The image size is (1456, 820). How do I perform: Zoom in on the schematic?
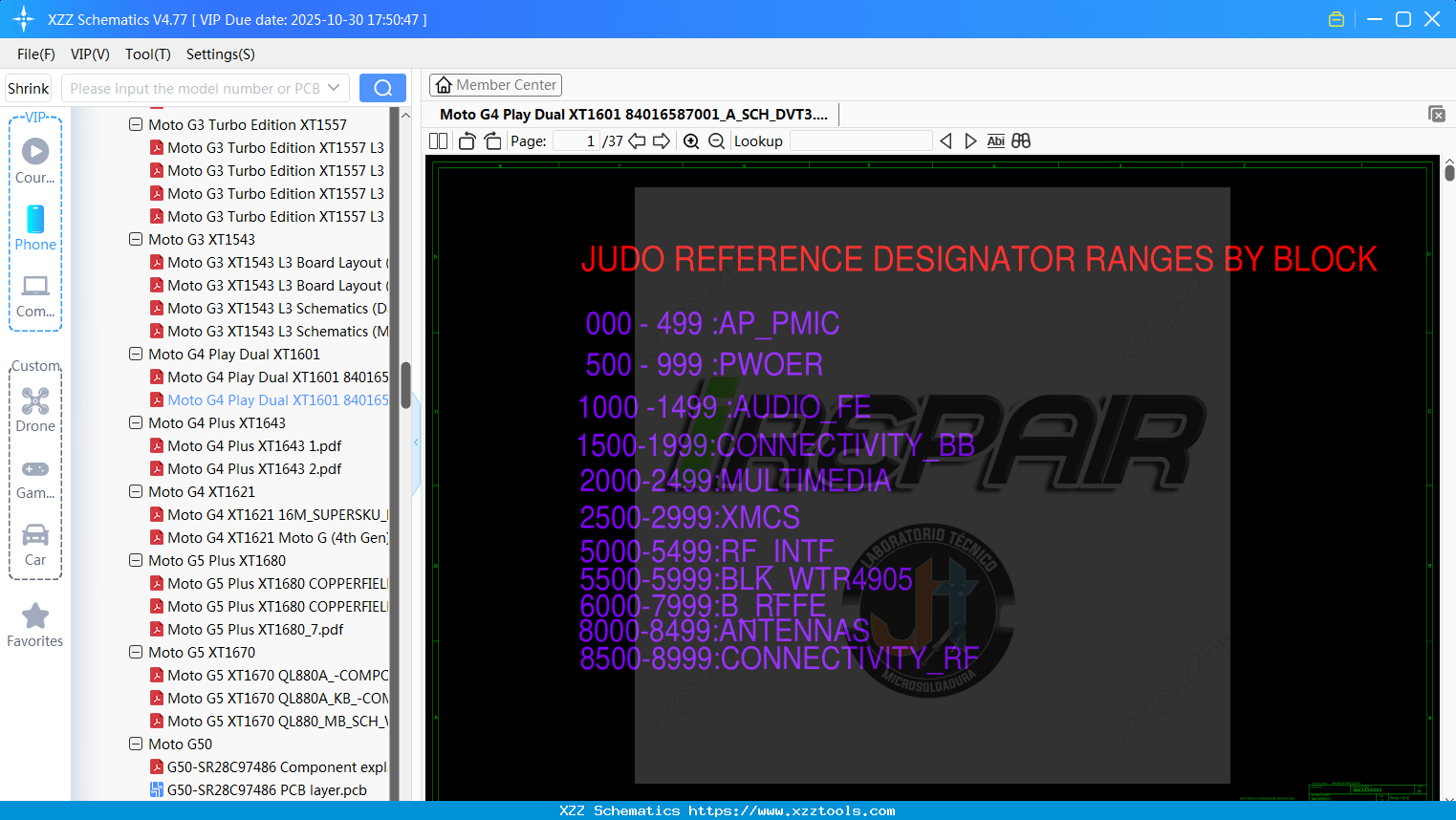click(691, 141)
